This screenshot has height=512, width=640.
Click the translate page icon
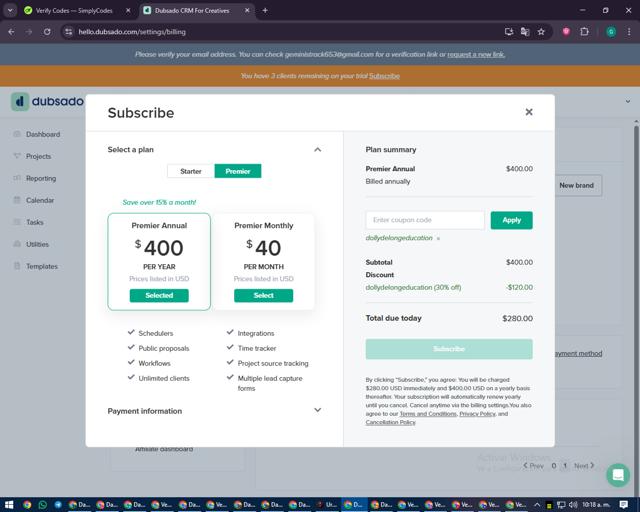tap(525, 32)
